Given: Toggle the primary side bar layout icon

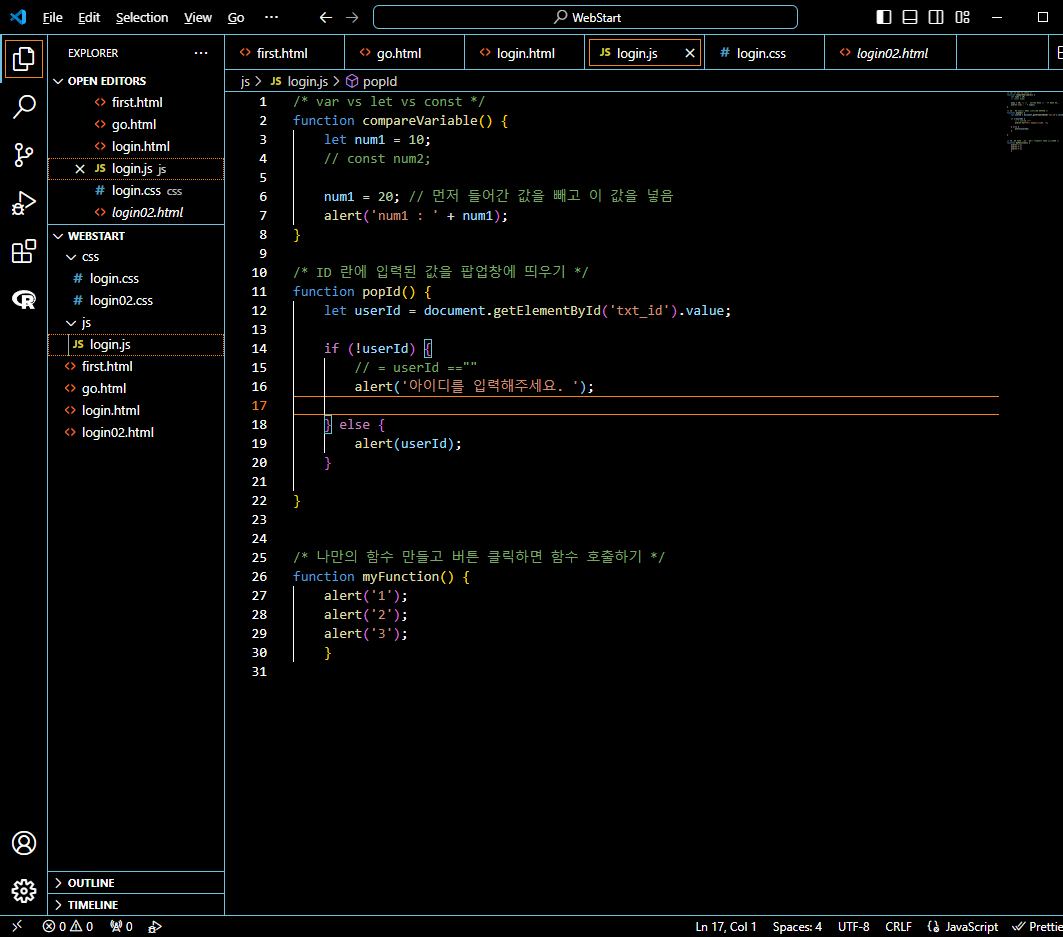Looking at the screenshot, I should point(883,17).
